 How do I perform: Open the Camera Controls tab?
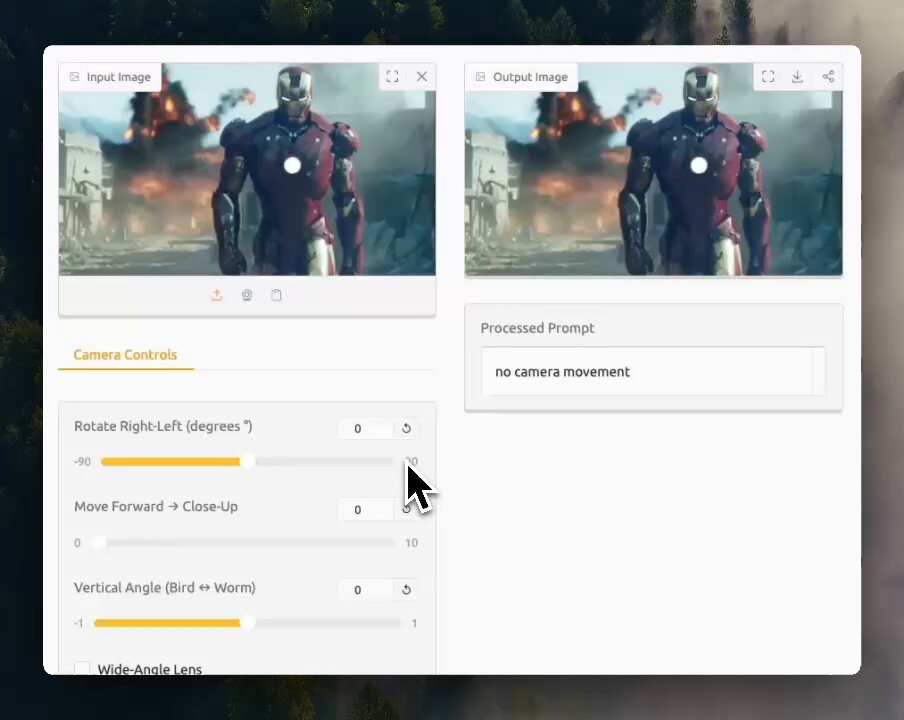point(125,355)
